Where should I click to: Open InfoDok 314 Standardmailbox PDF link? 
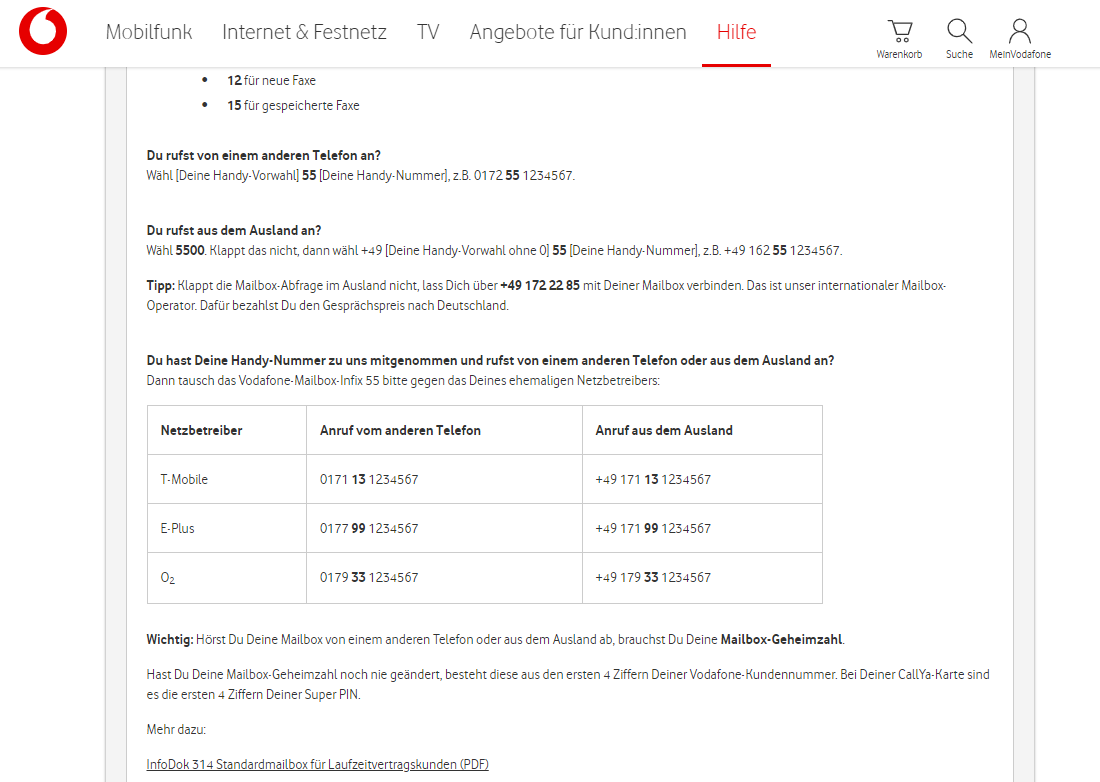[318, 764]
